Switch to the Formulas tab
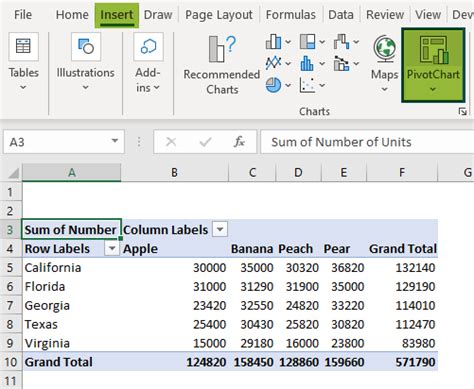The width and height of the screenshot is (474, 389). pyautogui.click(x=291, y=15)
